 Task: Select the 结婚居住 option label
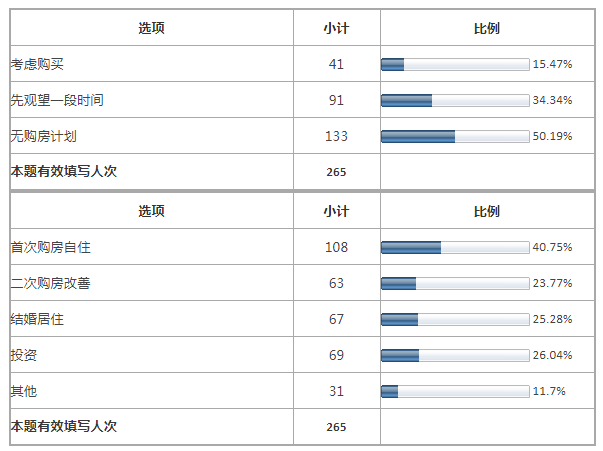(x=37, y=319)
